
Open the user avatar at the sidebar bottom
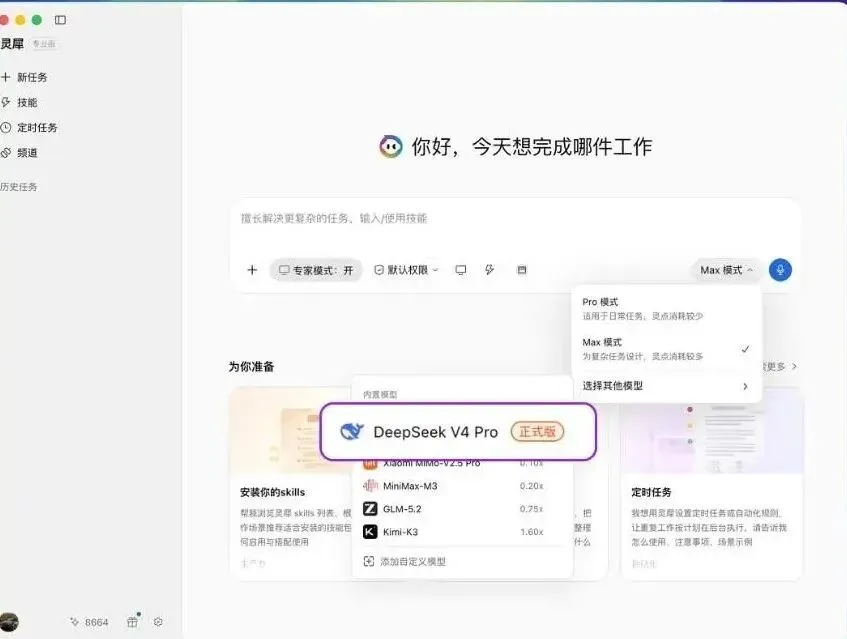coord(9,622)
